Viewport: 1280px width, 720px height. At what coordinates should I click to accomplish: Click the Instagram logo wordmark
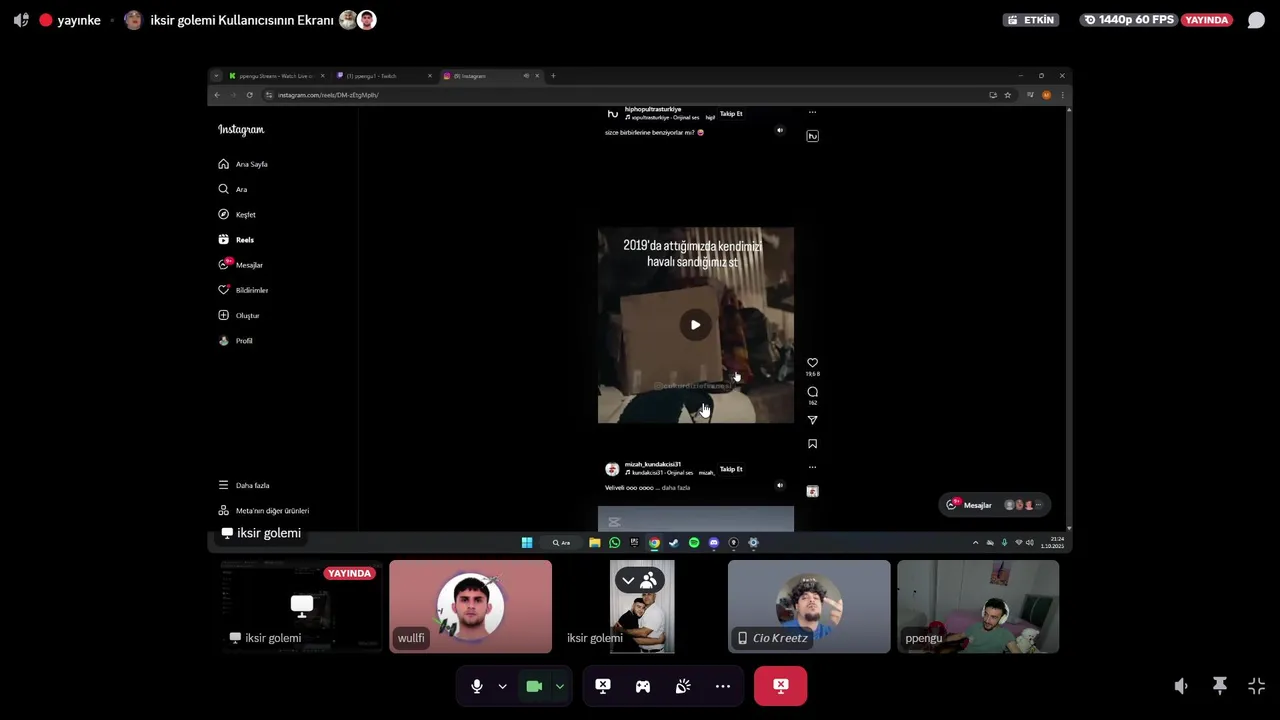[241, 129]
